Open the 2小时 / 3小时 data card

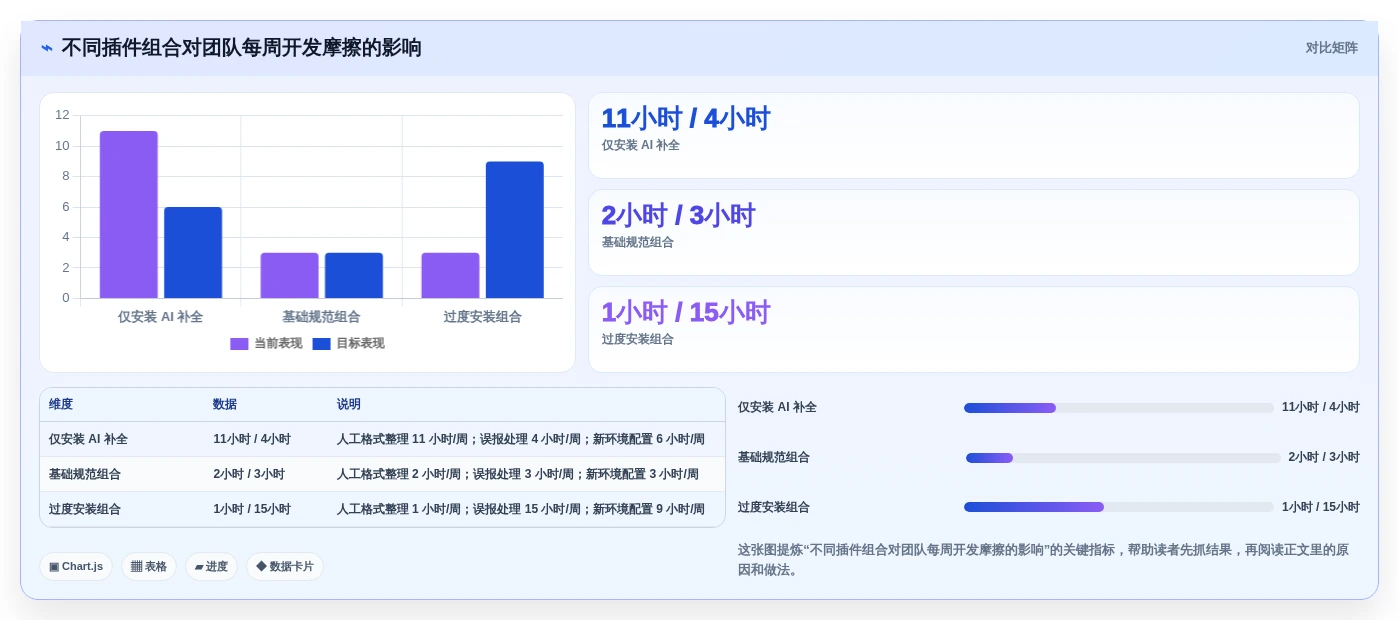click(x=974, y=233)
